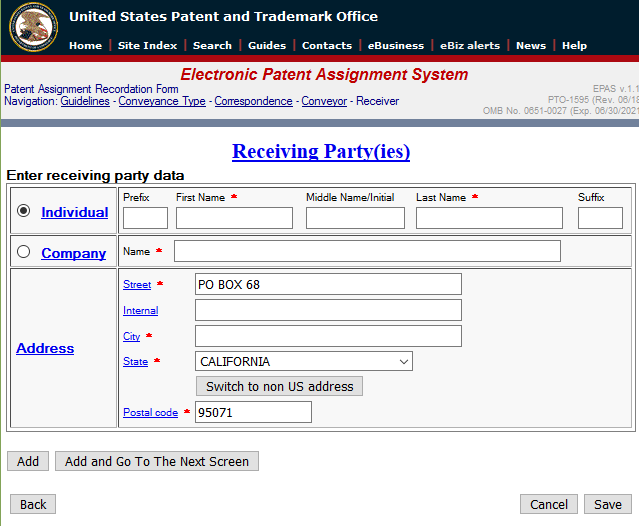This screenshot has height=526, width=639.
Task: Open eBusiness in the top navigation
Action: pyautogui.click(x=396, y=46)
